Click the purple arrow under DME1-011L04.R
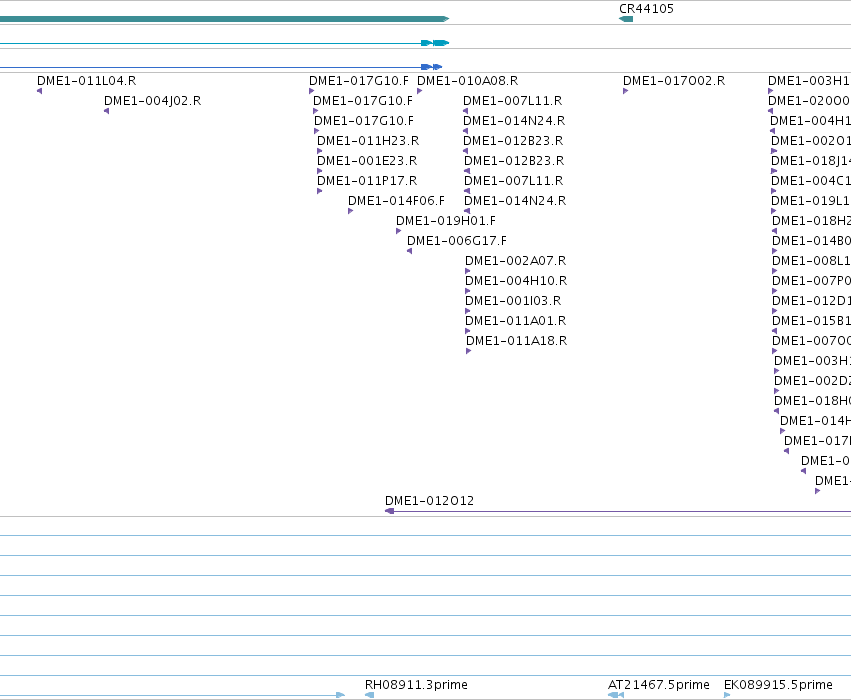This screenshot has width=851, height=700. click(40, 91)
